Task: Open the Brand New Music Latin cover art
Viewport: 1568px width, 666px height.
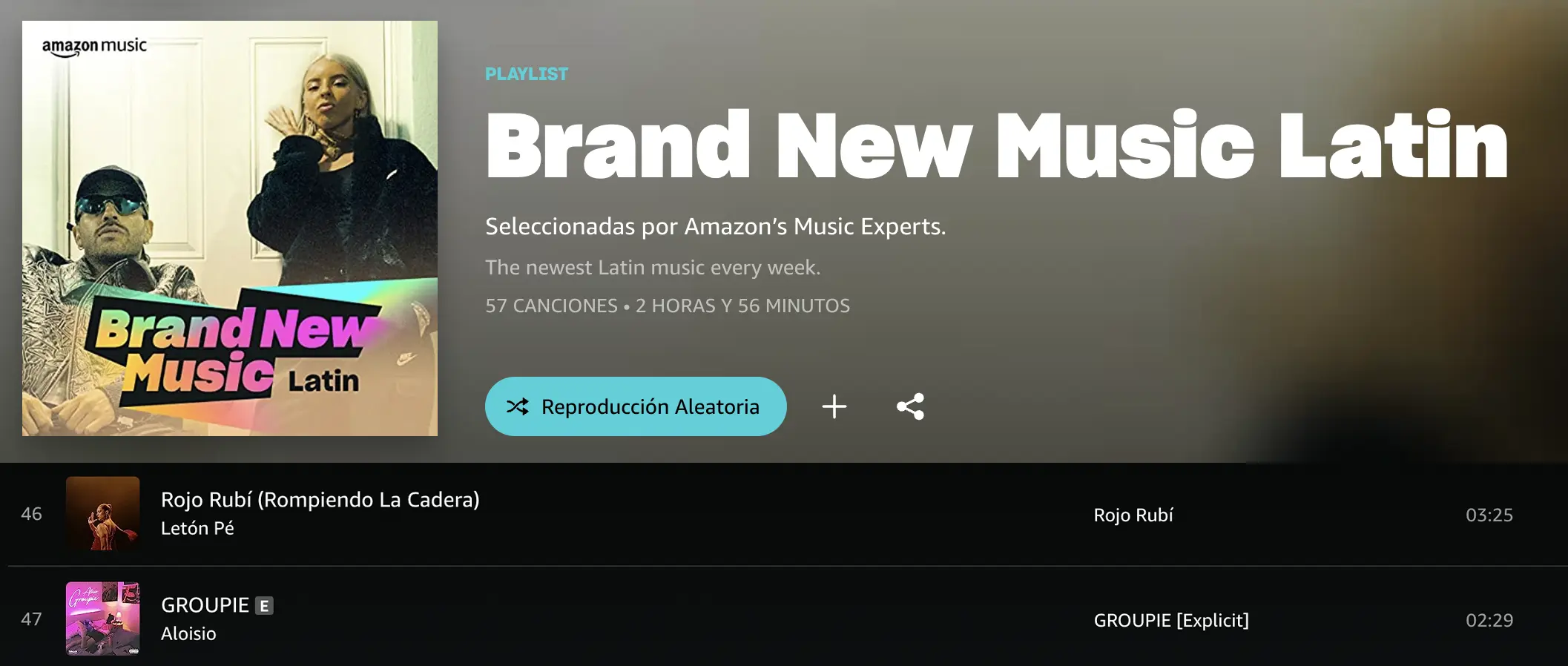Action: tap(230, 228)
